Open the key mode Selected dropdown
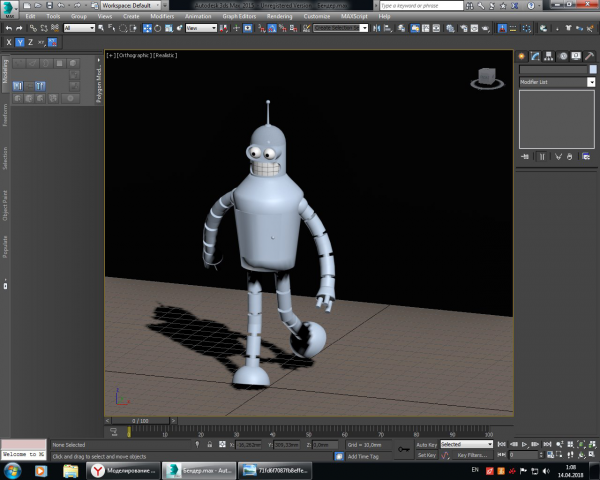600x480 pixels. [x=466, y=444]
